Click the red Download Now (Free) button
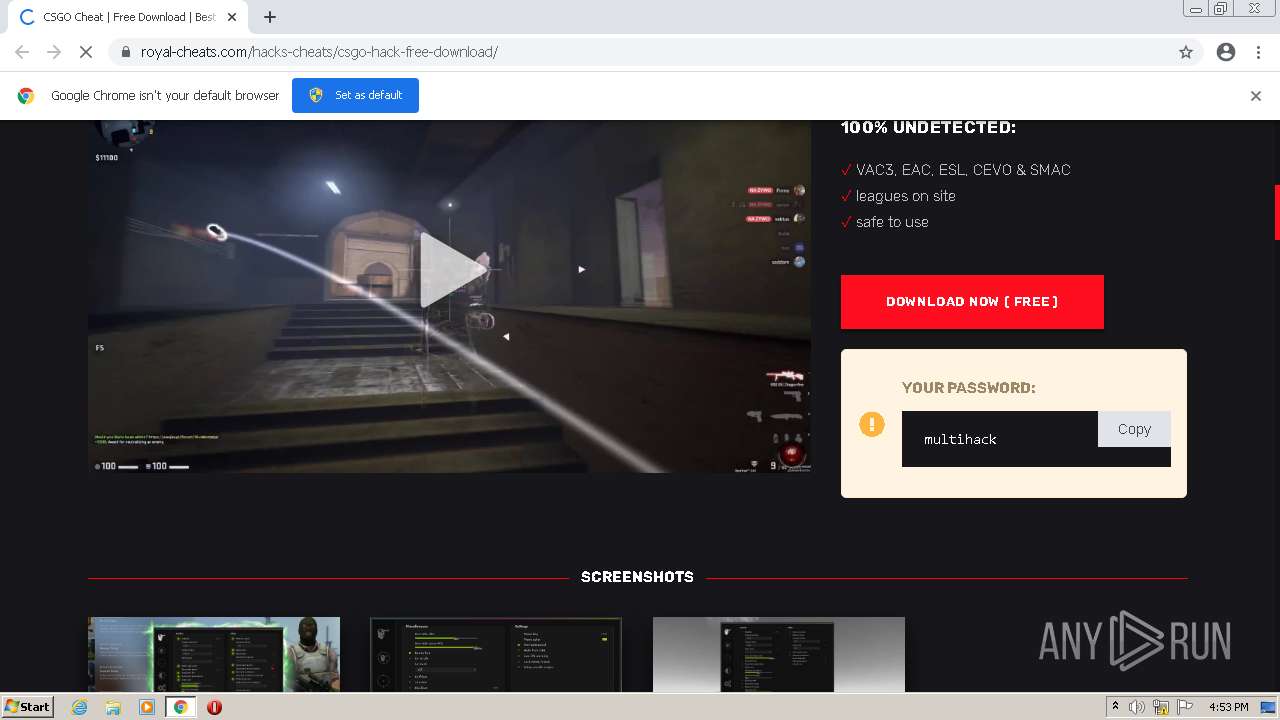This screenshot has width=1280, height=720. click(972, 301)
